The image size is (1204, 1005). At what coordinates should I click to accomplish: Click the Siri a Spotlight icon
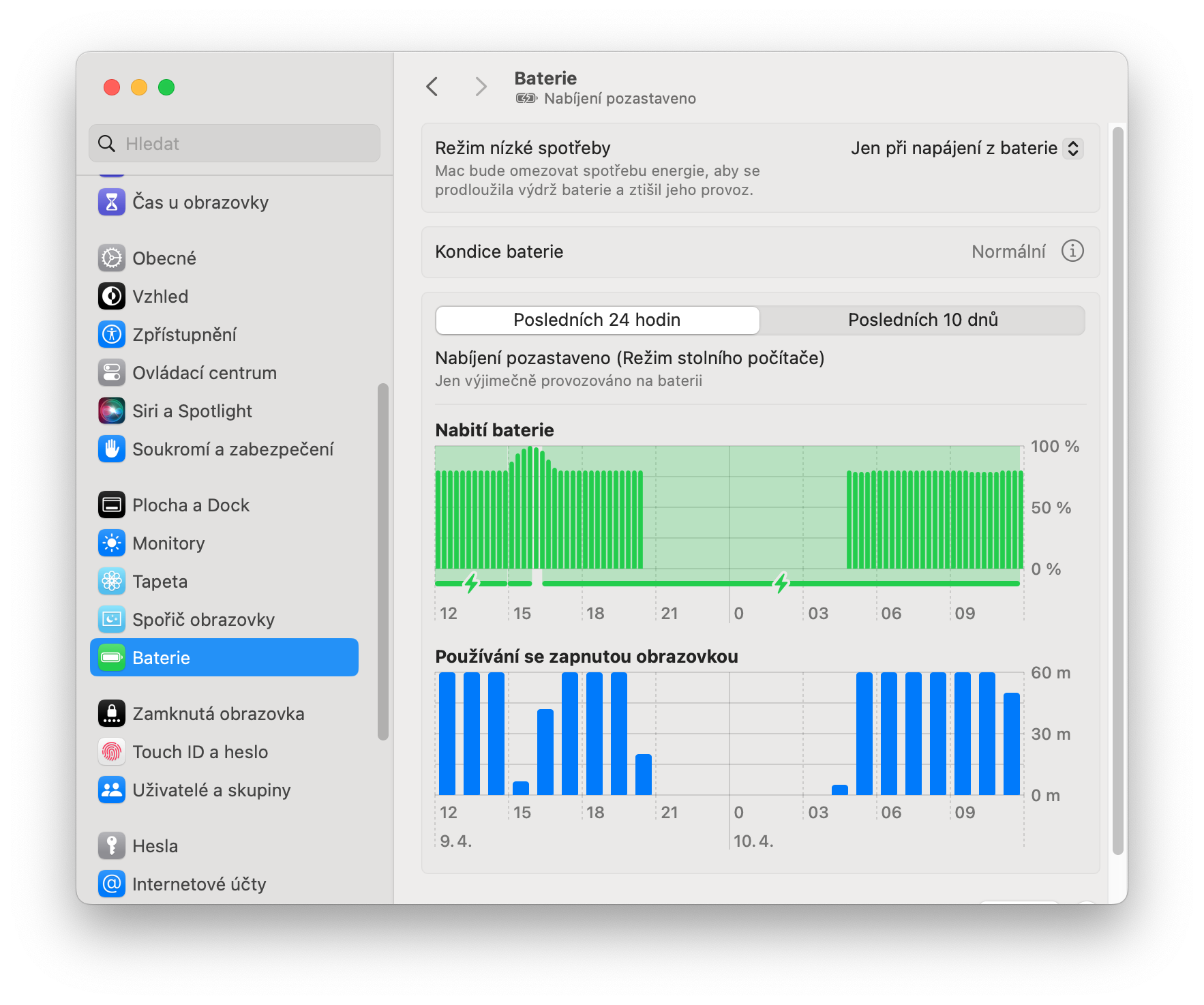112,411
